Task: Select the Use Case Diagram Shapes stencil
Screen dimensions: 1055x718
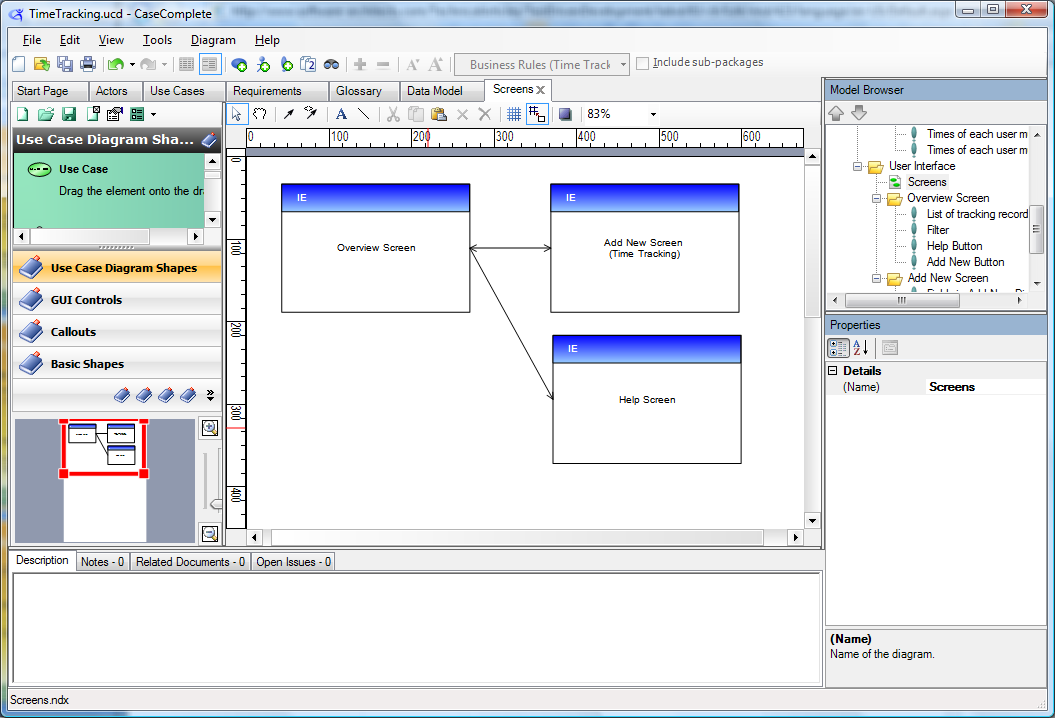Action: click(117, 268)
